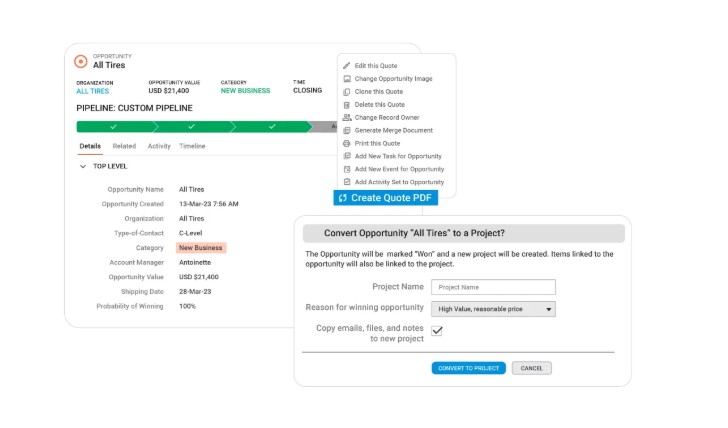
Task: Click the document icon for Generate Merge Document
Action: (x=347, y=130)
